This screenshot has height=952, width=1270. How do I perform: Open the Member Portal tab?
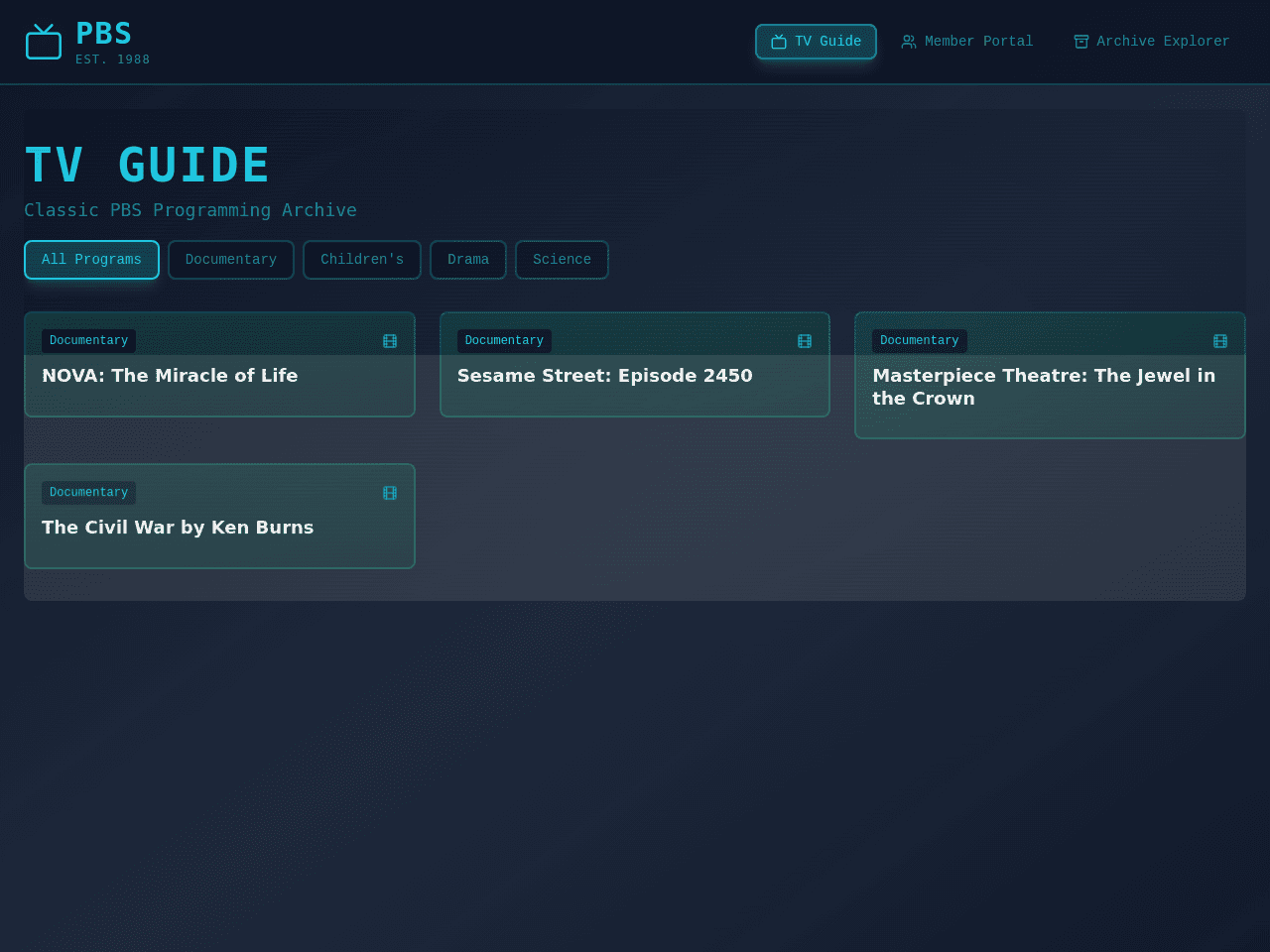pyautogui.click(x=966, y=42)
